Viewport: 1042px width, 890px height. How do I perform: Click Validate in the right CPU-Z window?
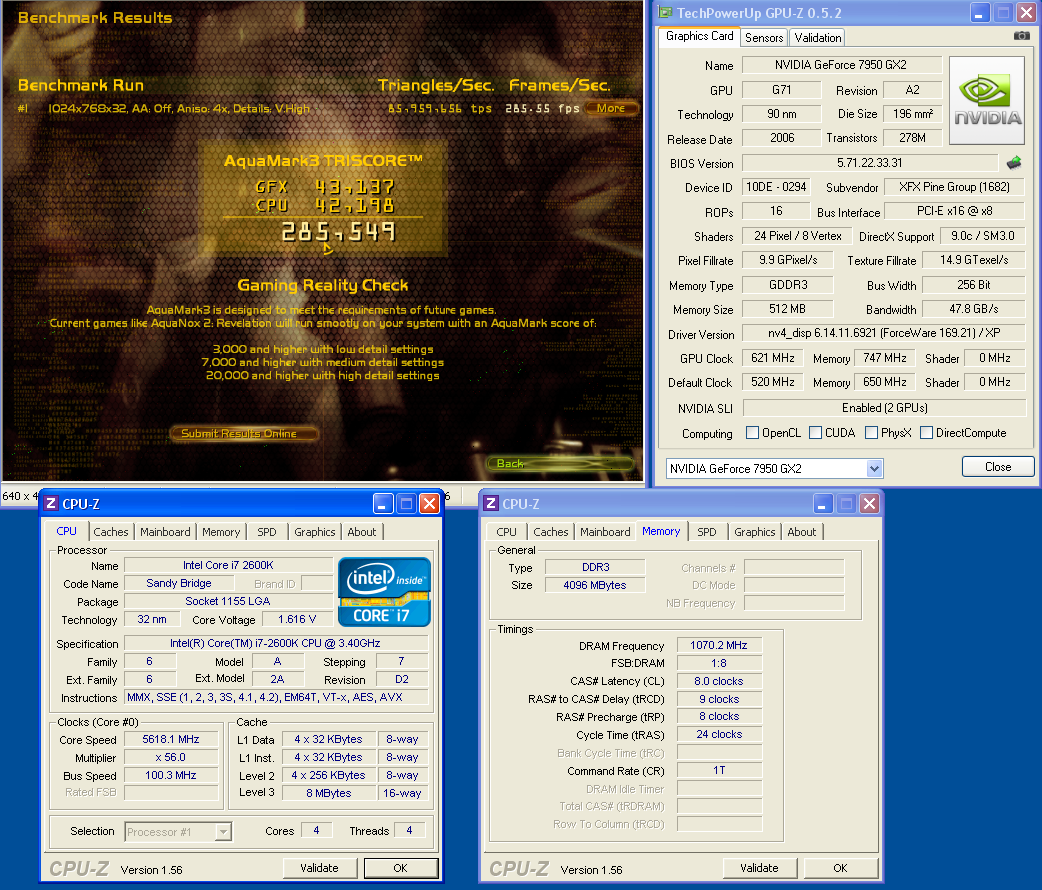(759, 868)
